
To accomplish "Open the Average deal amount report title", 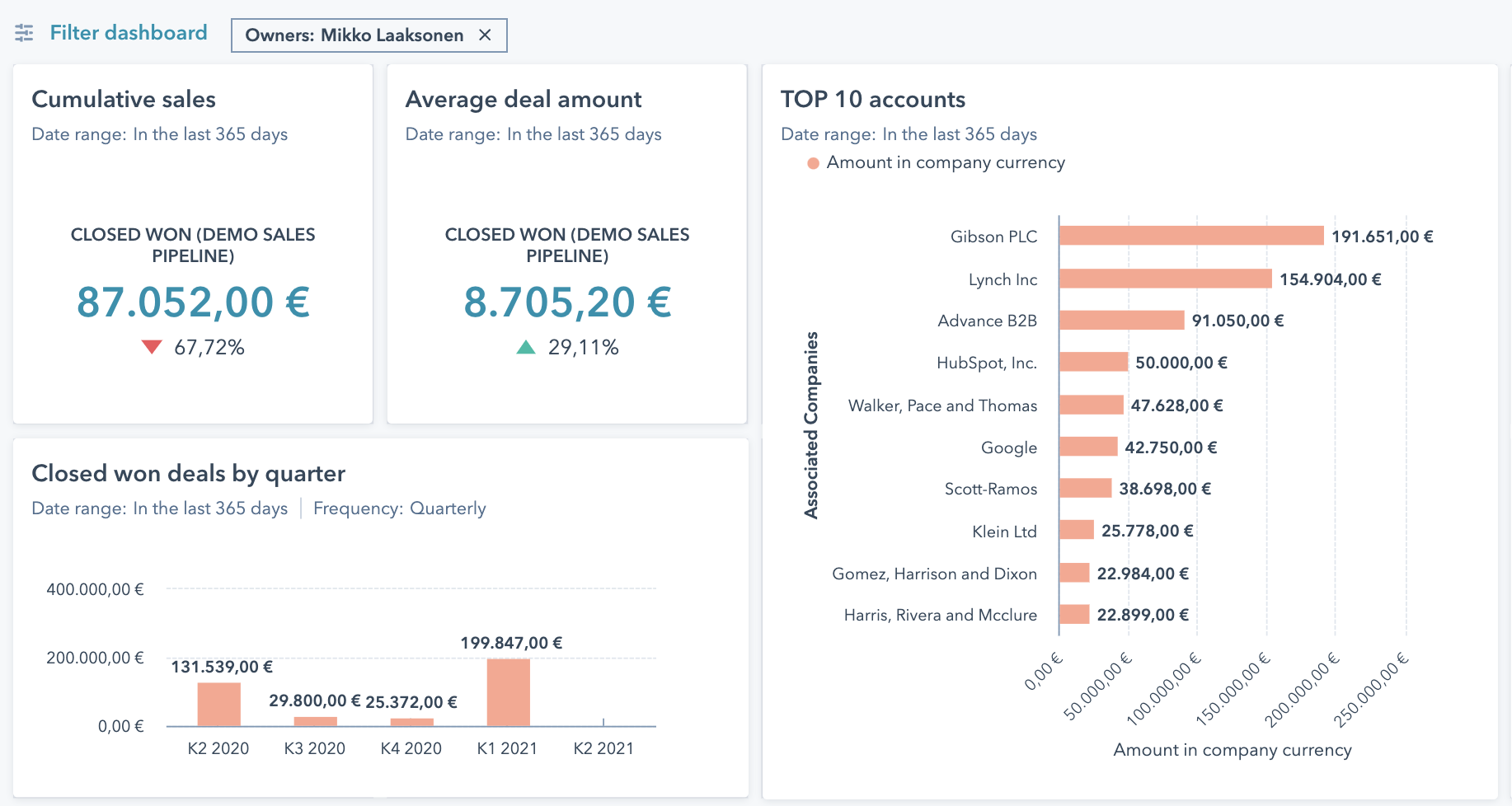I will point(523,99).
